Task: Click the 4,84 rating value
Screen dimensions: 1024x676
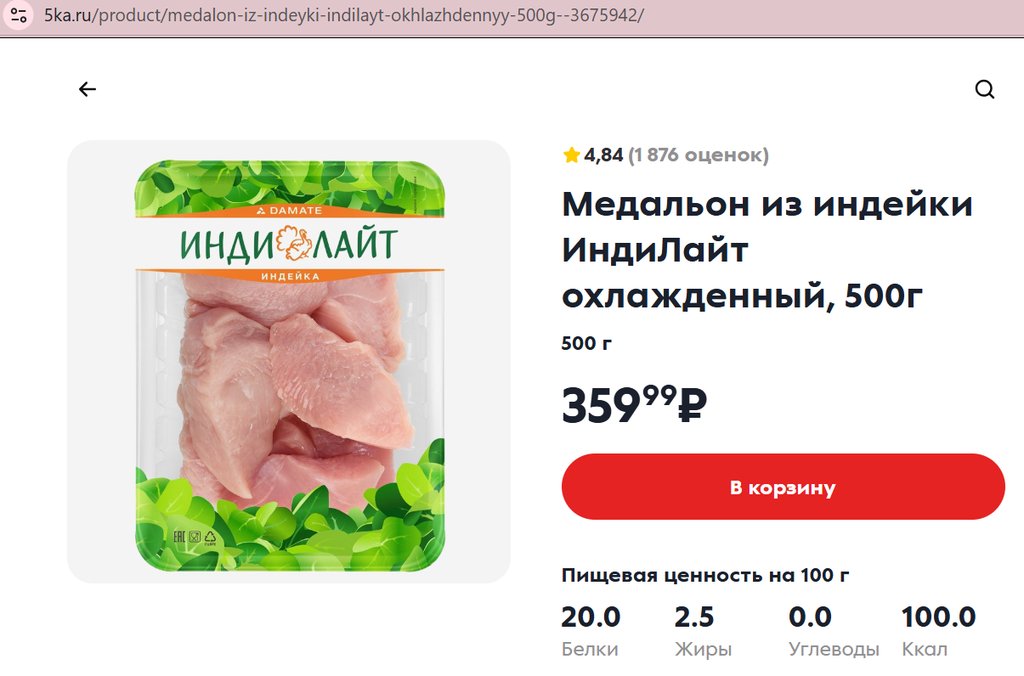Action: [x=603, y=155]
